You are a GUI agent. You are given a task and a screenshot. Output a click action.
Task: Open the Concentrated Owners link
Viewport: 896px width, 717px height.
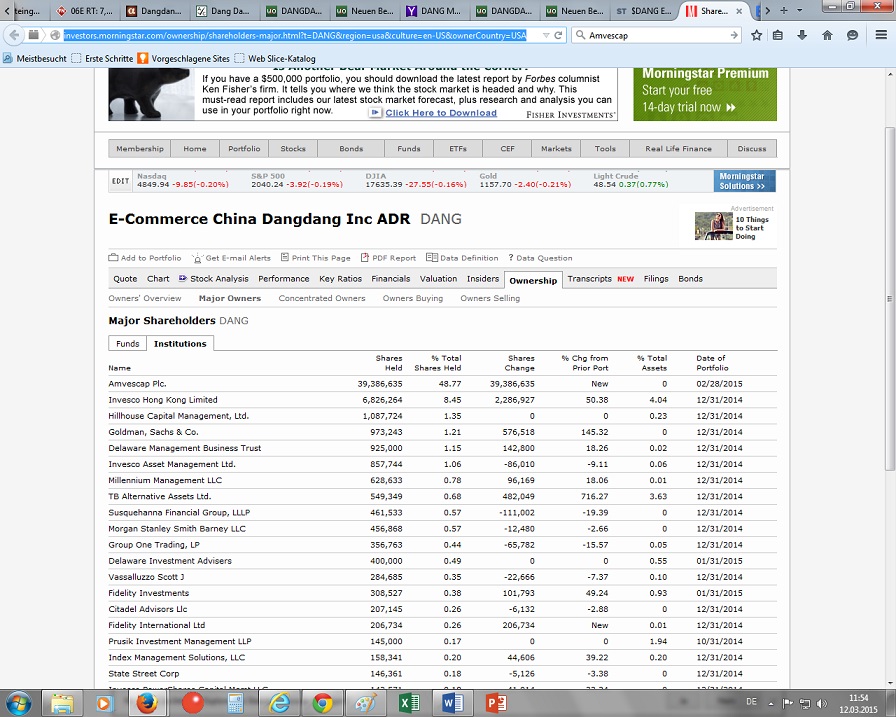tap(322, 298)
